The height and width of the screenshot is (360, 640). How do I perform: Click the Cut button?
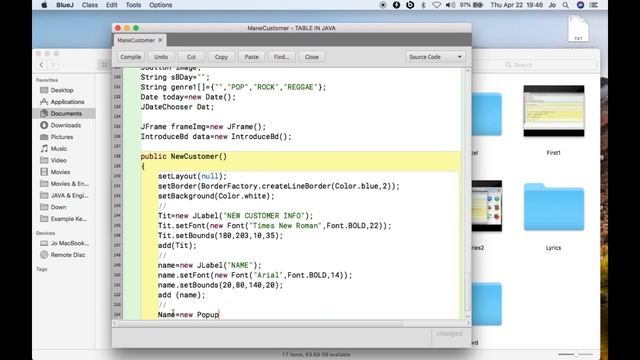191,57
